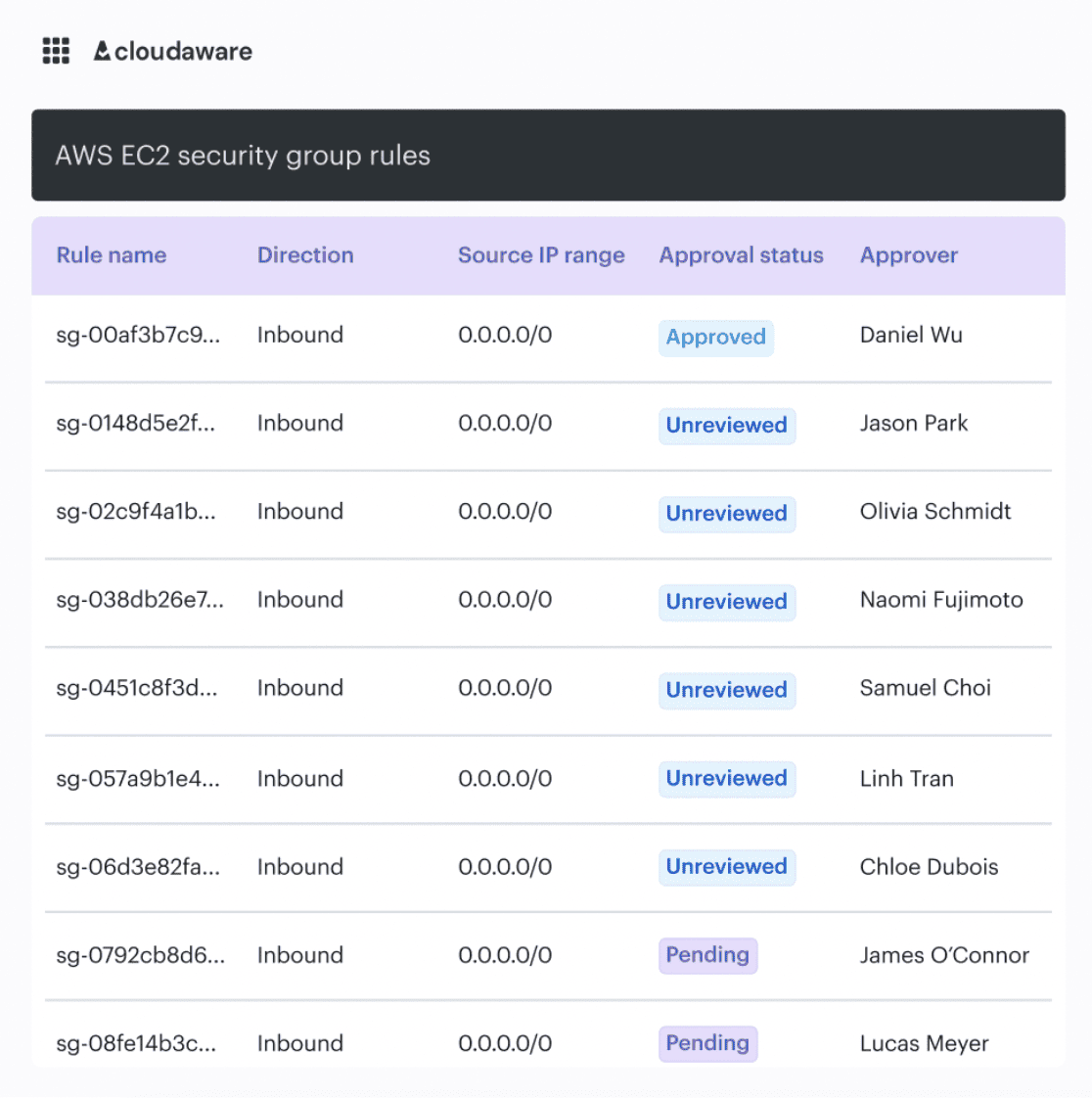The image size is (1092, 1098).
Task: Click the Cloudaware logo
Action: (x=173, y=51)
